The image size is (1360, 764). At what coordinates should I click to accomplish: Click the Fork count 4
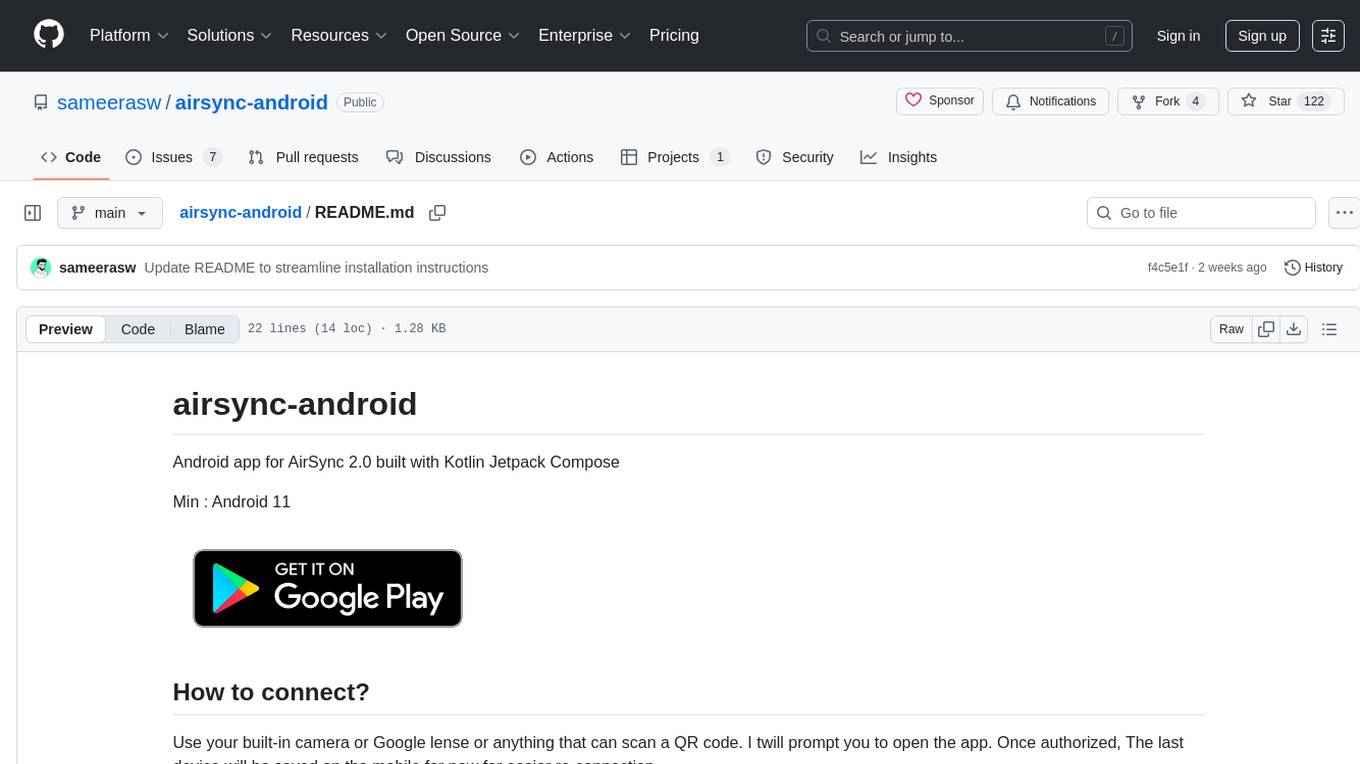click(x=1195, y=101)
